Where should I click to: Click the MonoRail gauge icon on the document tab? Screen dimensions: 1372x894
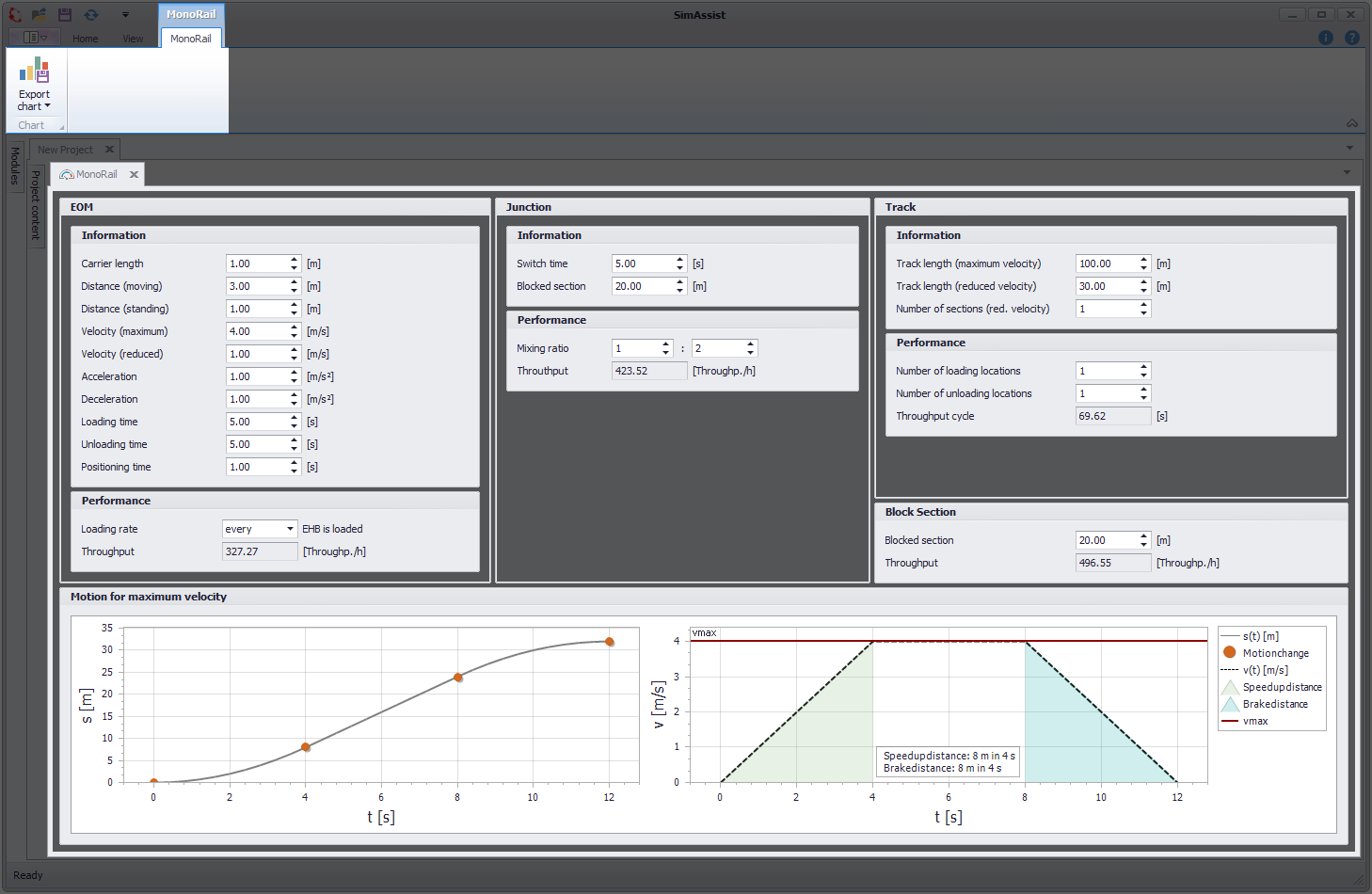coord(66,173)
